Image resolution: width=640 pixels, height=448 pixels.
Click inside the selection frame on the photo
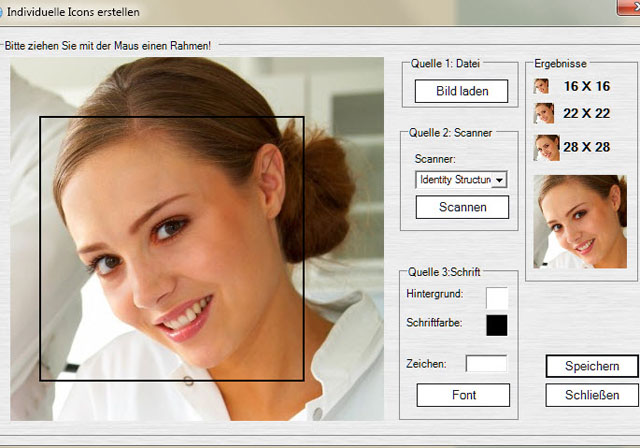tap(171, 249)
